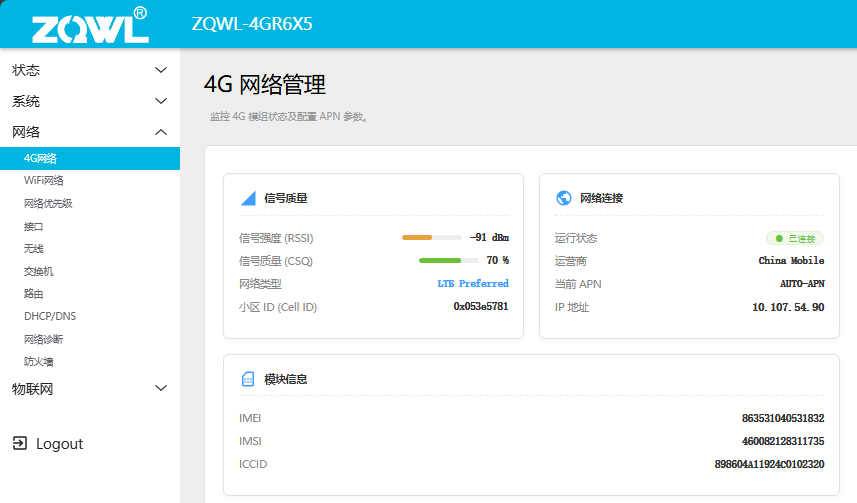Click the ICCID value 898604A11924C0102320
The image size is (857, 503).
(x=770, y=464)
